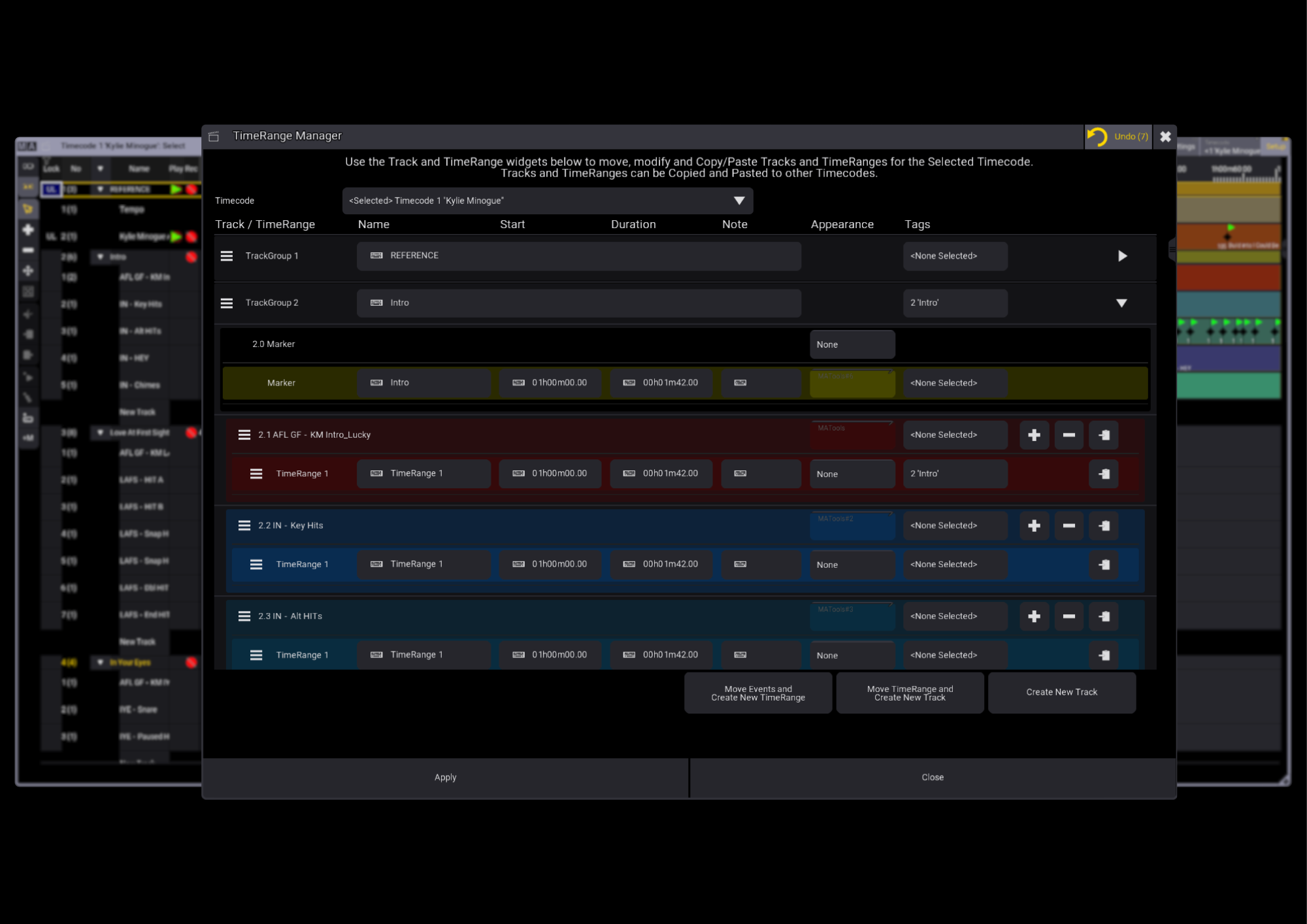Click the wide Close button at the bottom
The height and width of the screenshot is (924, 1307).
933,778
